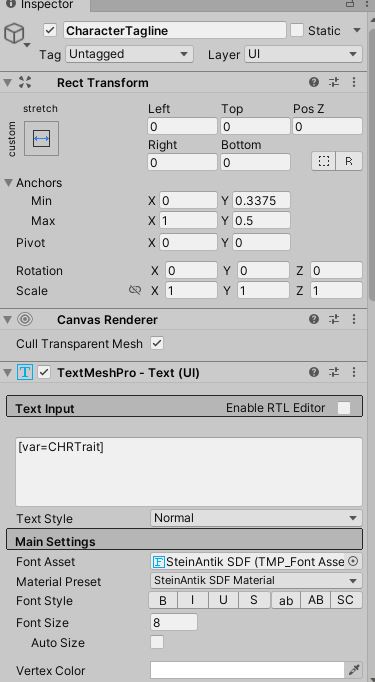
Task: Click the scale constrain proportions link icon
Action: 135,290
